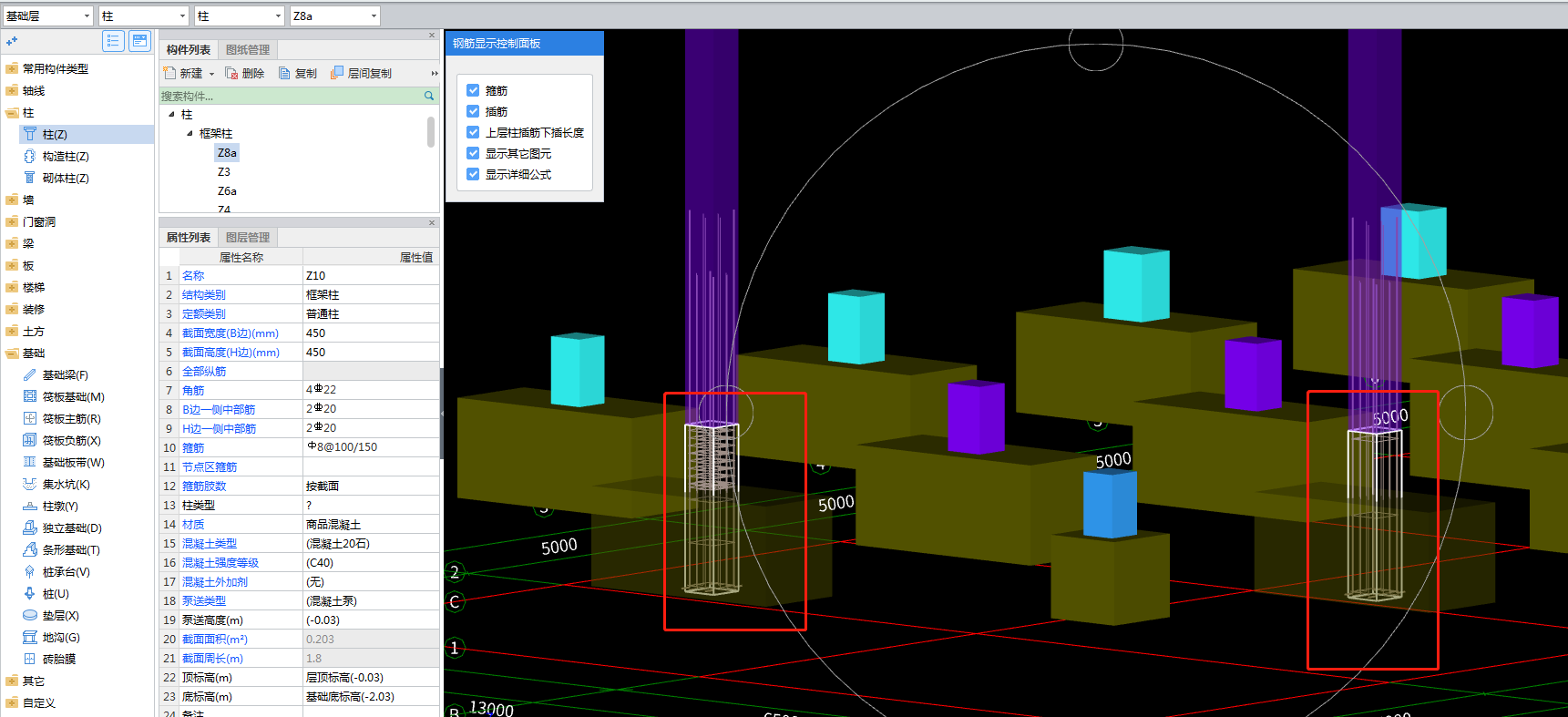The width and height of the screenshot is (1568, 717).
Task: Click the component list vertical scrollbar
Action: [x=431, y=132]
